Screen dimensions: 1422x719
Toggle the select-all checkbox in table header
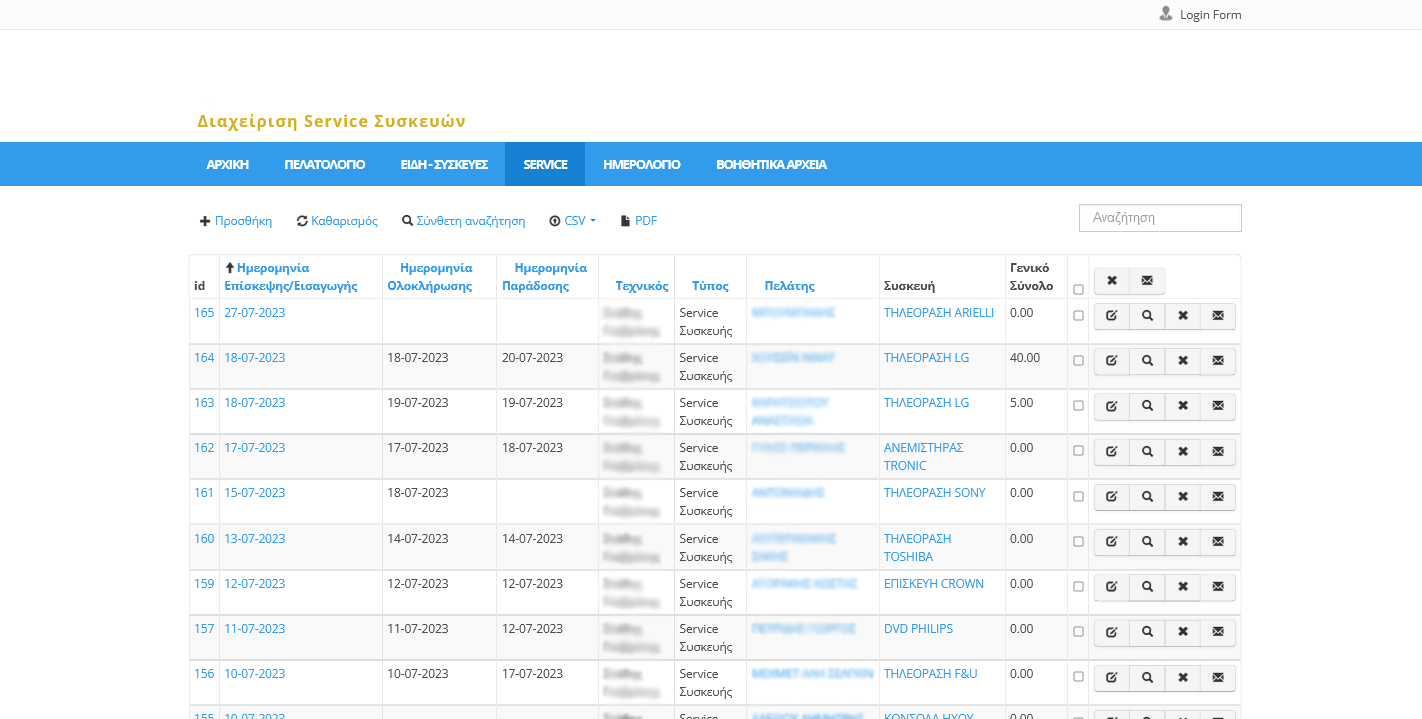coord(1078,290)
